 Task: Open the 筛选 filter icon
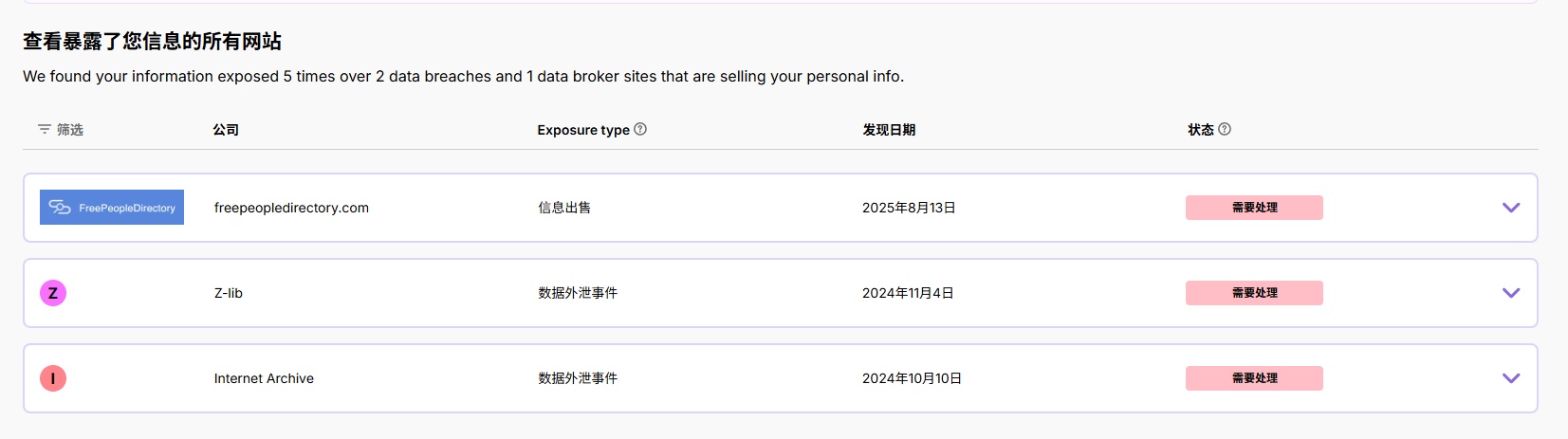coord(45,129)
